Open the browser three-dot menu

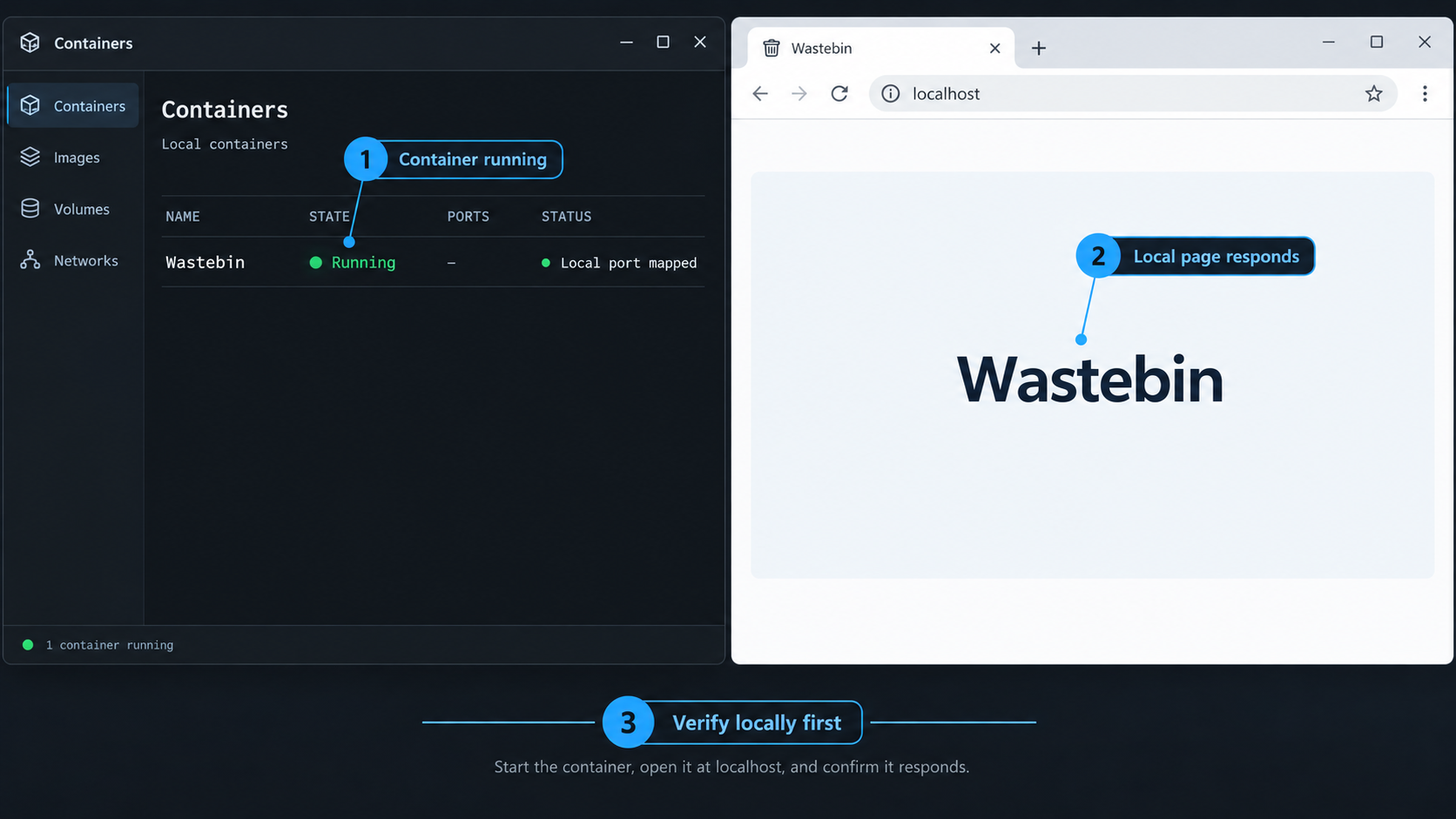click(1425, 93)
